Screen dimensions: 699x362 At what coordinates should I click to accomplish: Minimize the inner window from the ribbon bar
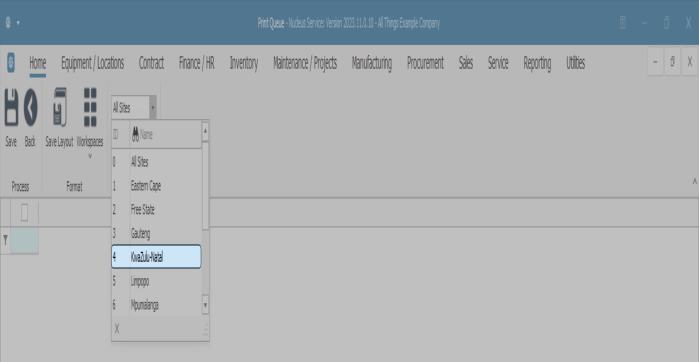coord(655,62)
